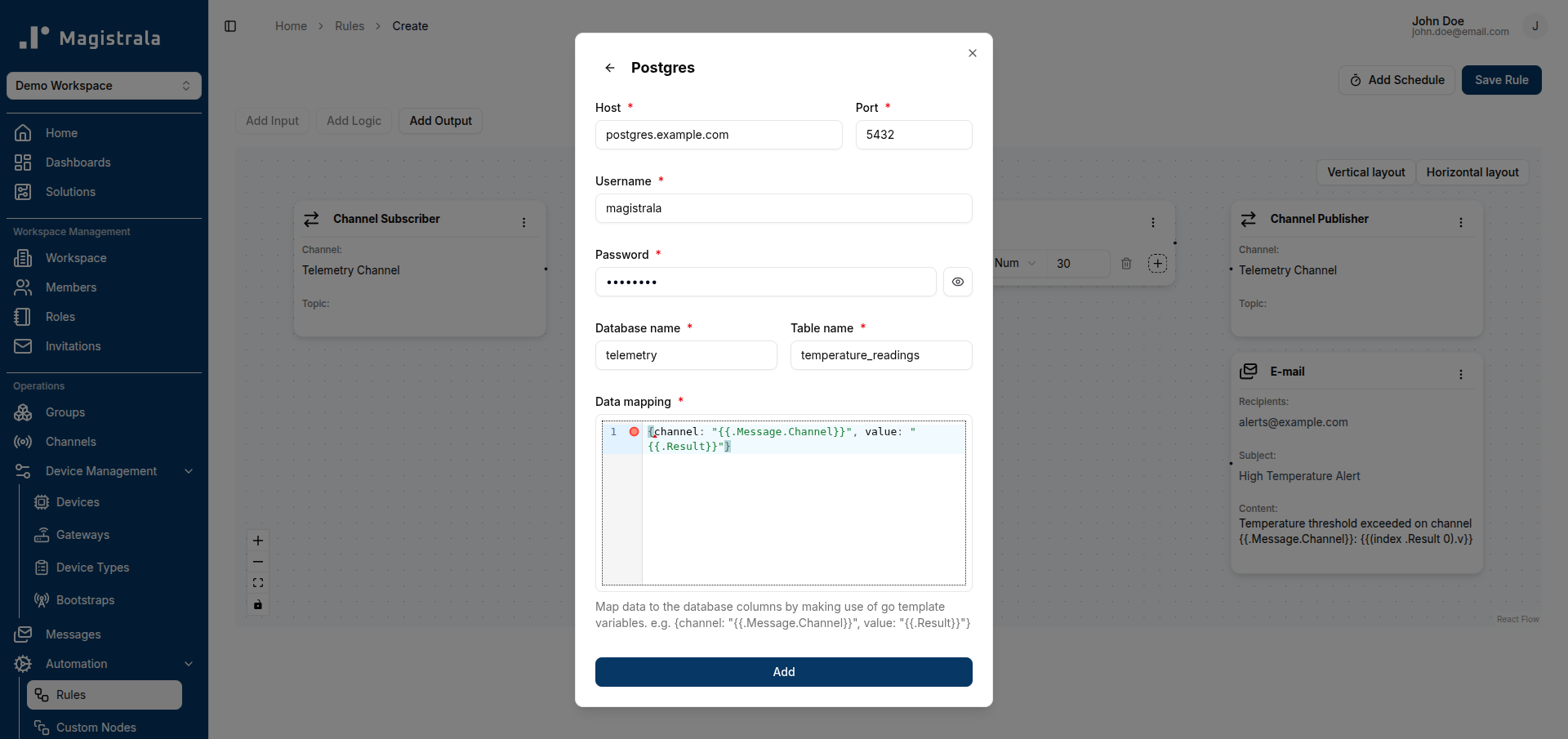Screen dimensions: 1568x739
Task: Click the Port input field
Action: (x=914, y=135)
